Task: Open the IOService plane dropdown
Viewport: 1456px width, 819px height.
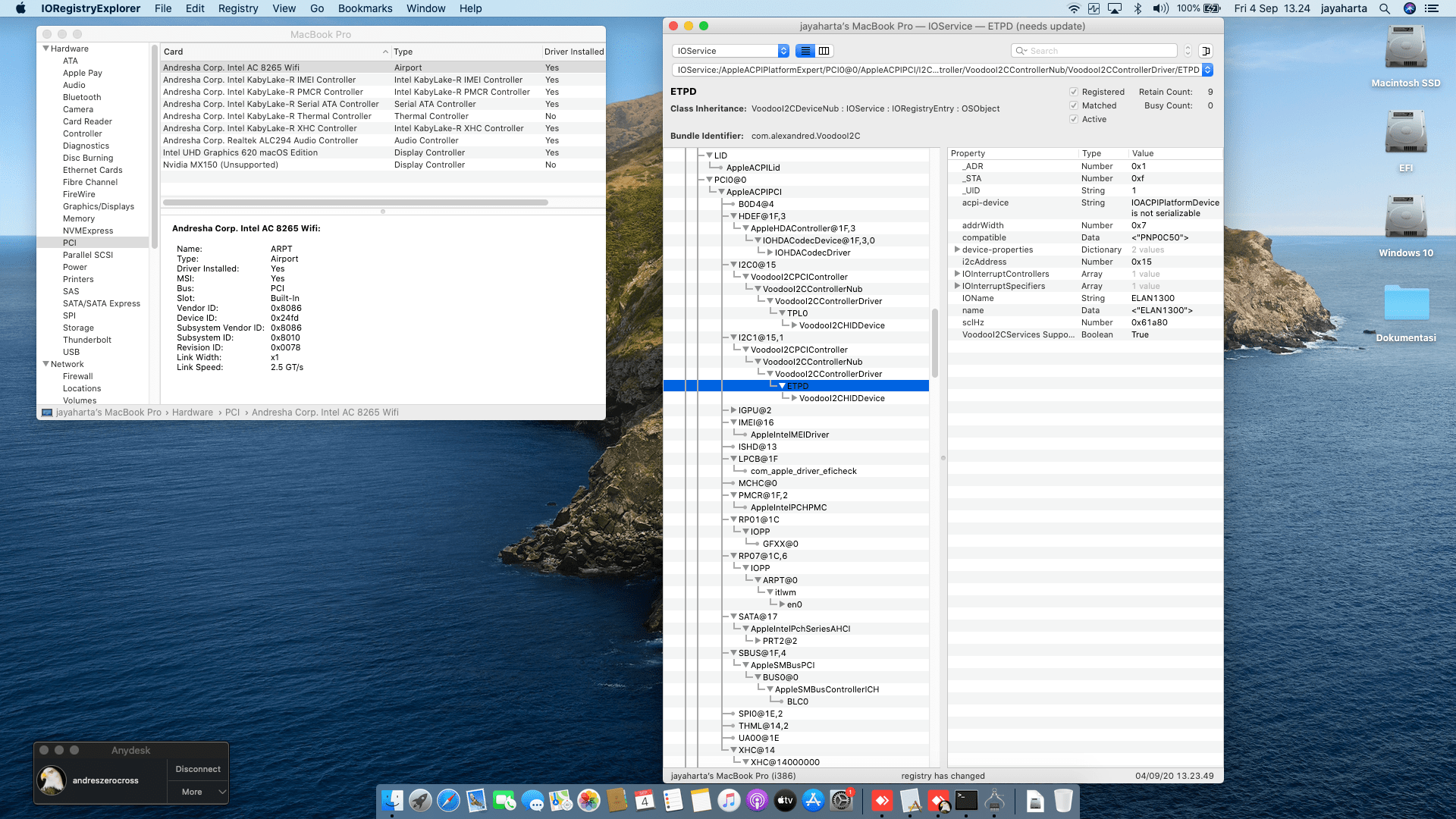Action: [x=731, y=51]
